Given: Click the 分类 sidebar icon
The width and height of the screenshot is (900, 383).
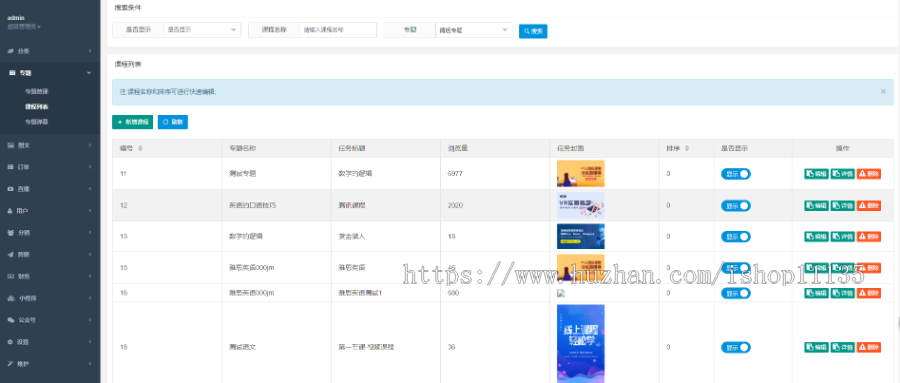Looking at the screenshot, I should 10,51.
